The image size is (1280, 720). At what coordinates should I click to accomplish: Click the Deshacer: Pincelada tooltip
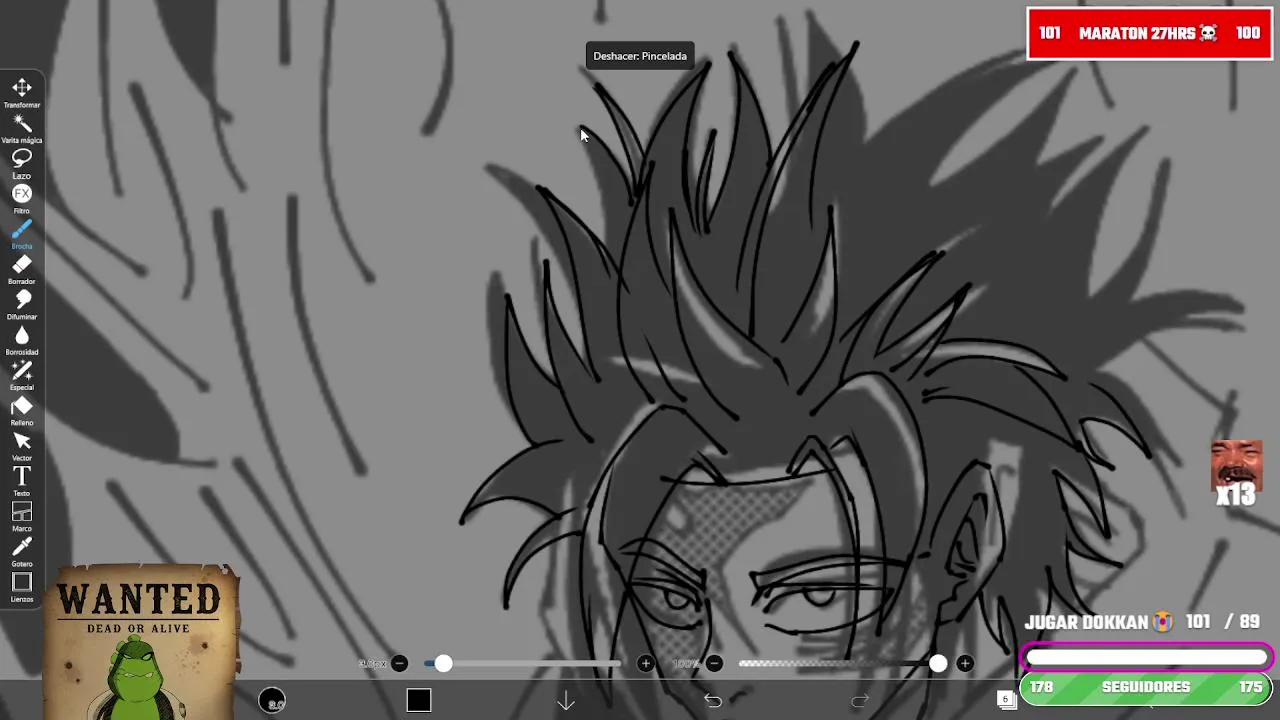640,56
